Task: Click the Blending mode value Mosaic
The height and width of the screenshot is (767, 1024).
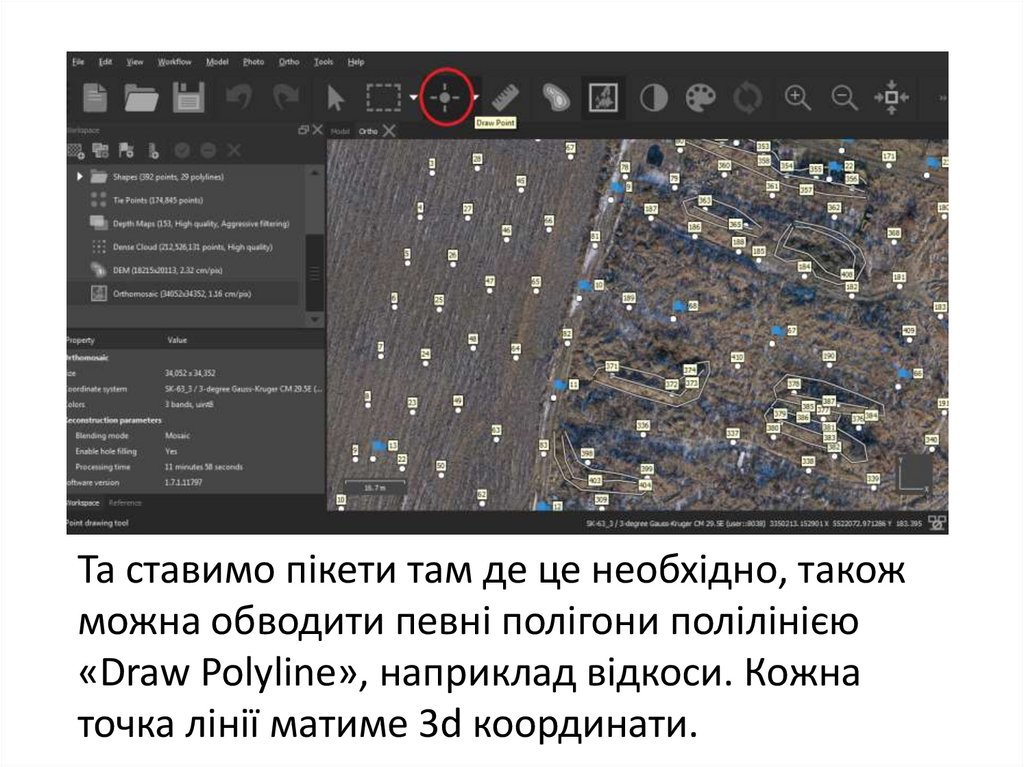Action: (177, 436)
